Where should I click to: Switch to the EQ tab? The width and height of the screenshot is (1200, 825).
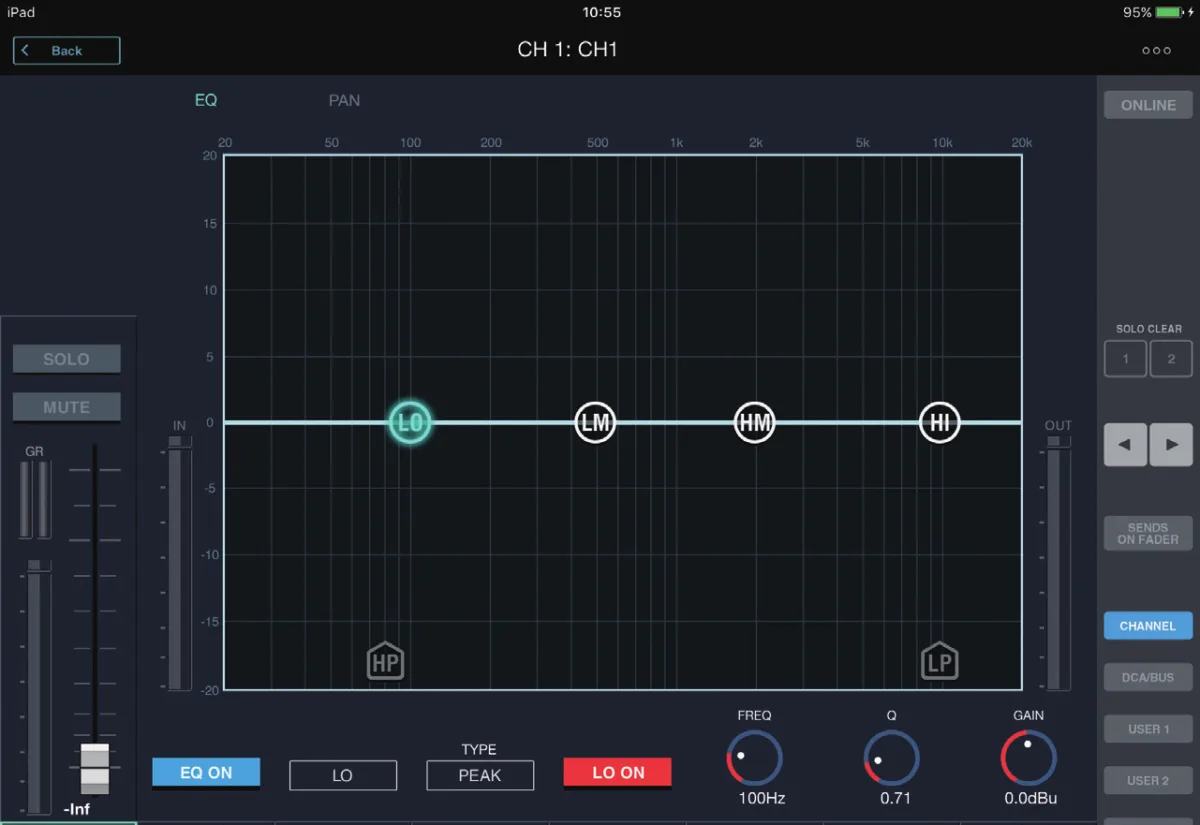206,100
